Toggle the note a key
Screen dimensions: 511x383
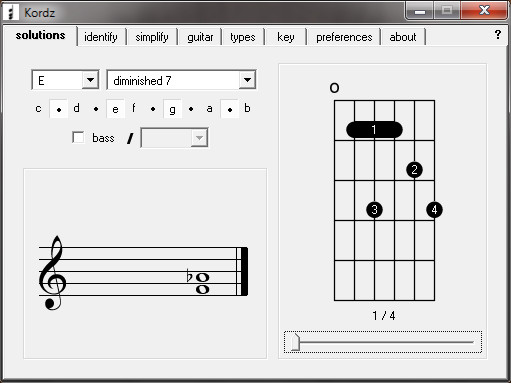(209, 108)
